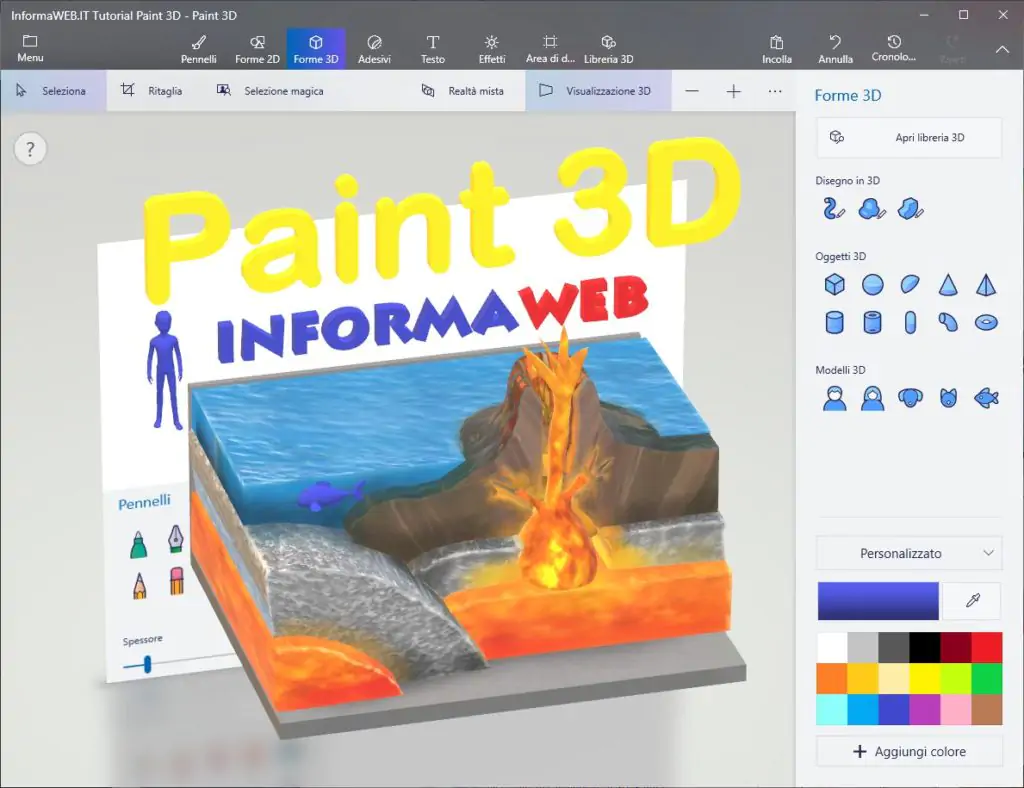Screen dimensions: 1024x788
Task: Open the Testo text tab
Action: pos(432,50)
